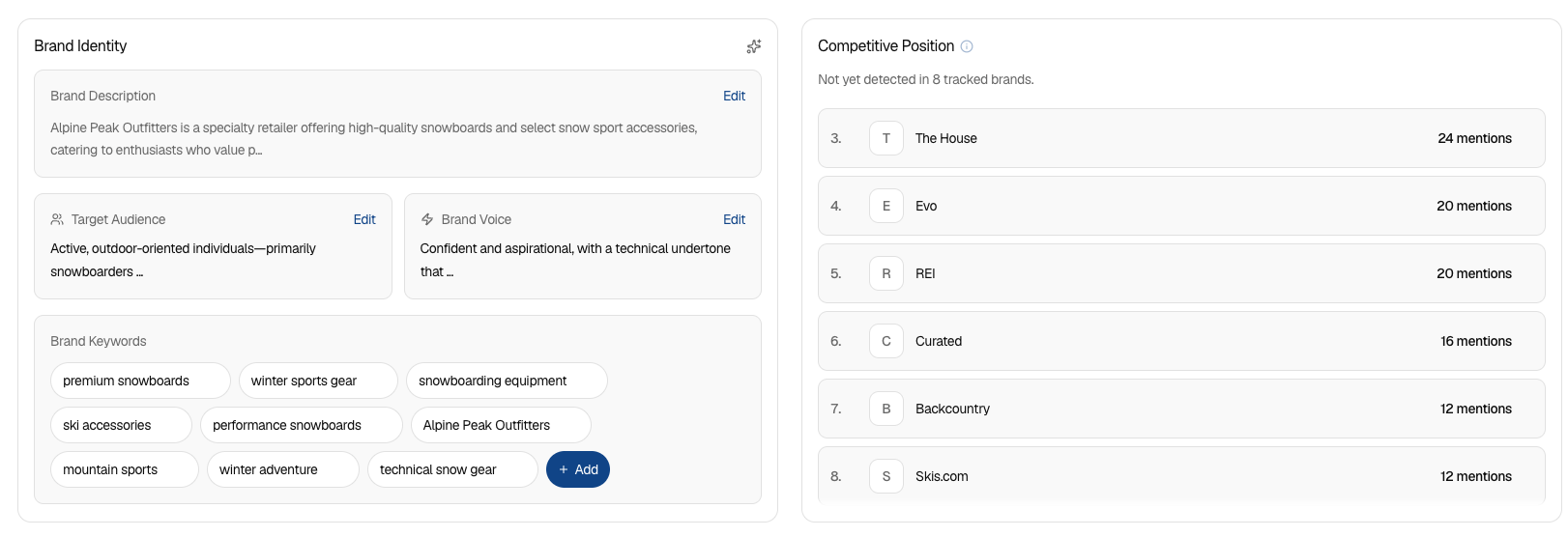Edit the Target Audience section
The image size is (1568, 537).
tap(364, 219)
